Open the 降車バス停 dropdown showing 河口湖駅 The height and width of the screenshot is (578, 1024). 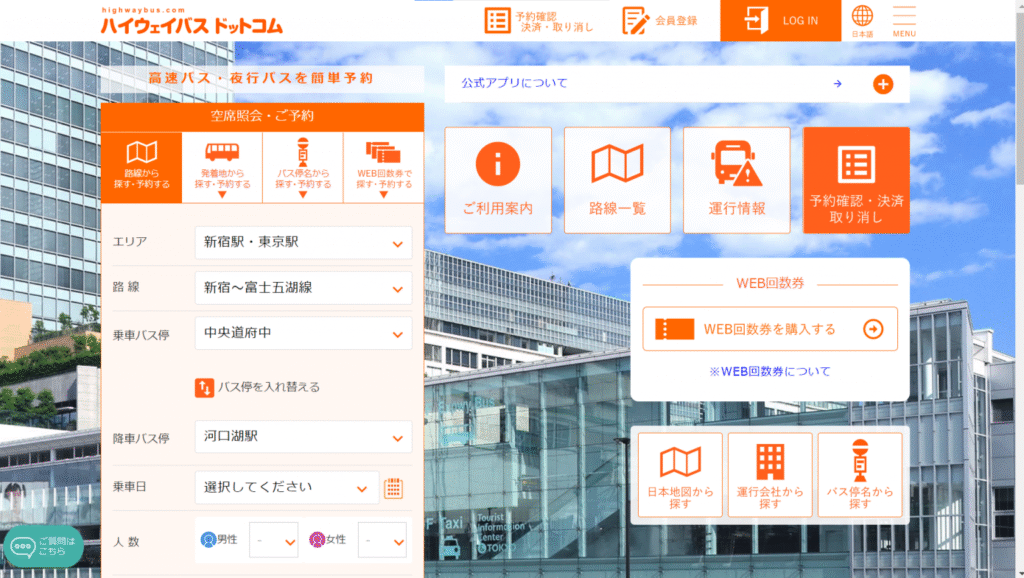(303, 437)
